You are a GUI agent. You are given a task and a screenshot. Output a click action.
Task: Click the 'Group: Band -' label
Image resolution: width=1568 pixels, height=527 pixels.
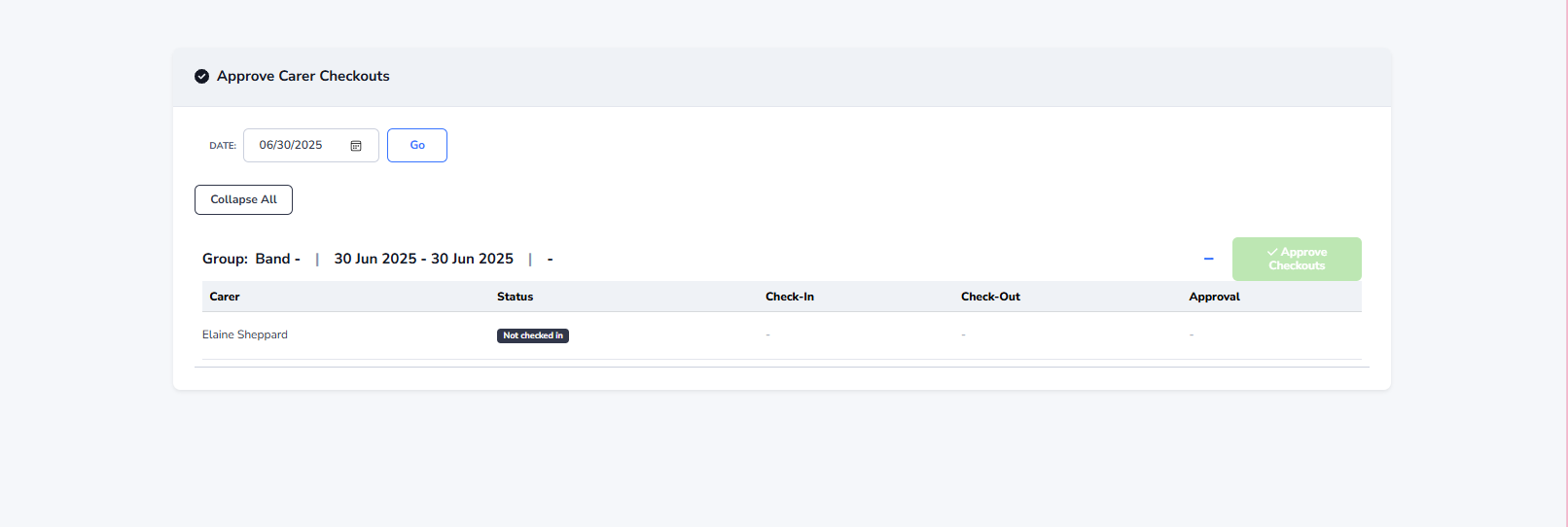(251, 259)
